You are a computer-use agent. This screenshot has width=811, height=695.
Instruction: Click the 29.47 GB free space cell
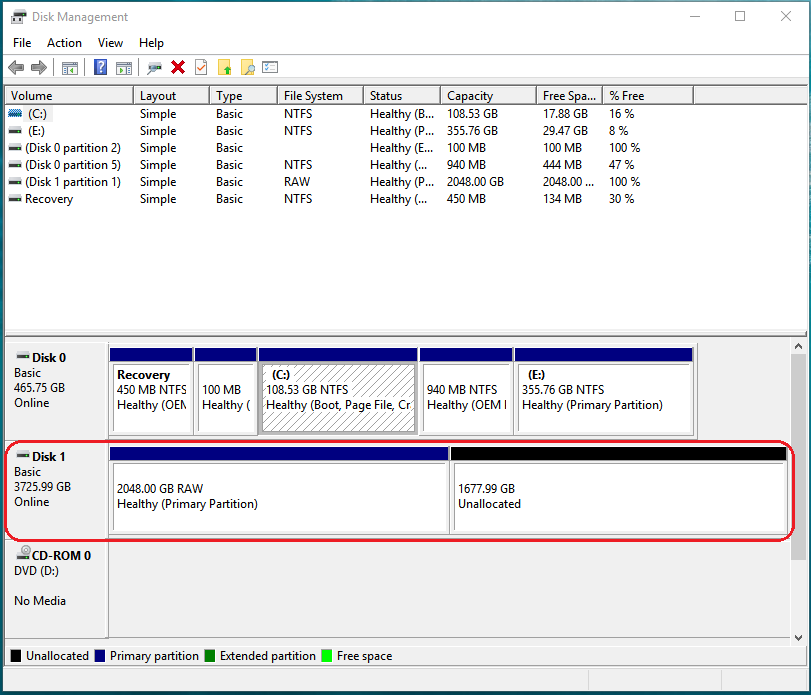click(x=565, y=130)
